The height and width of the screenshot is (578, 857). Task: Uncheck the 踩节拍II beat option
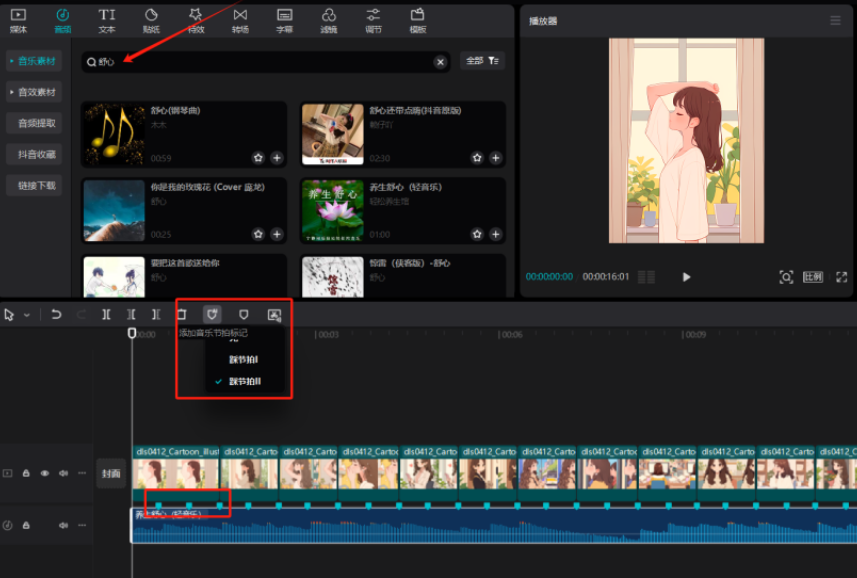pos(244,381)
